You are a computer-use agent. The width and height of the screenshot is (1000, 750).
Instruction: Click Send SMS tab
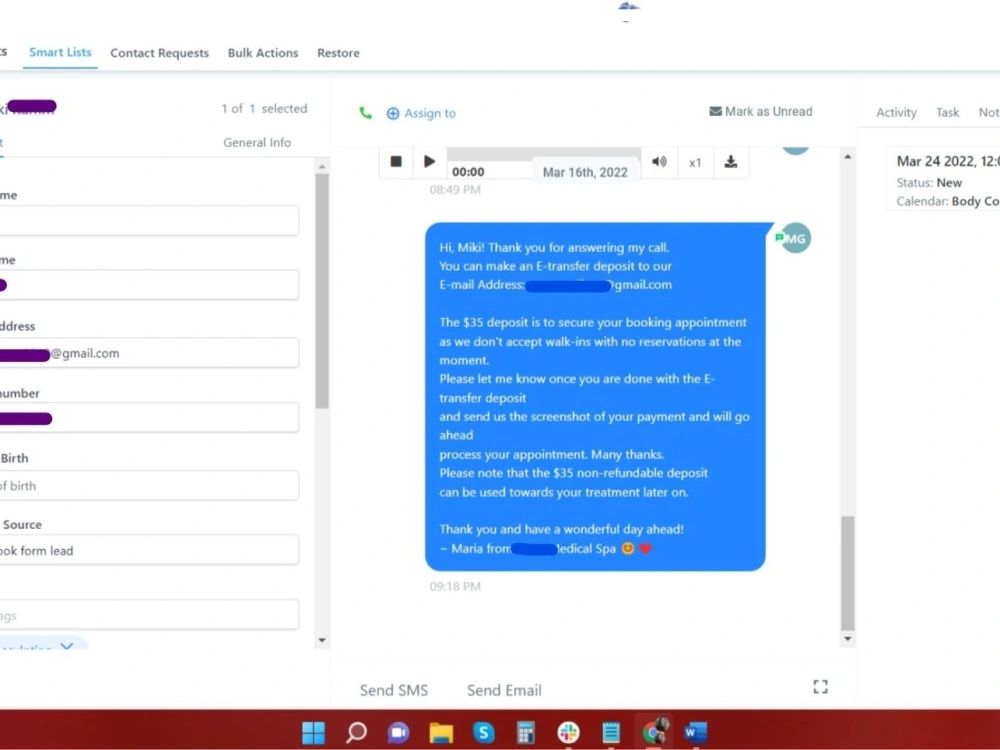click(393, 690)
